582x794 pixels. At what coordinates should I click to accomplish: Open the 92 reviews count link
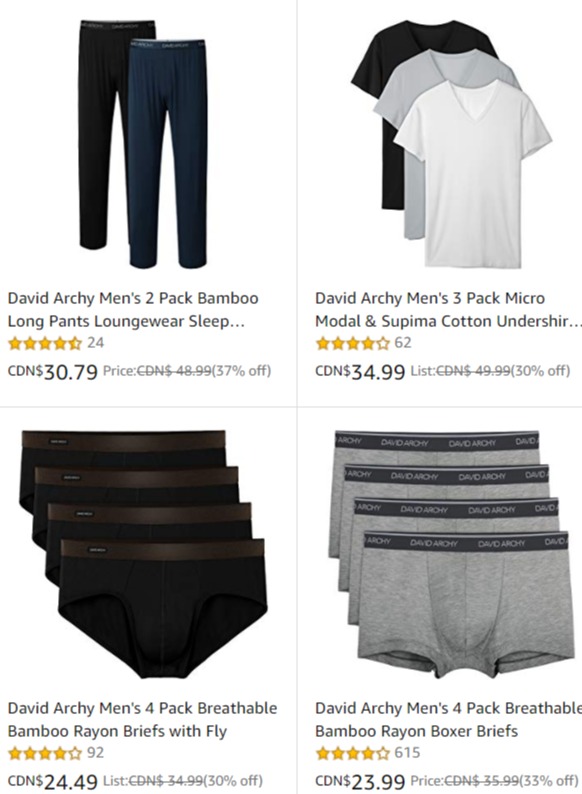pyautogui.click(x=95, y=752)
